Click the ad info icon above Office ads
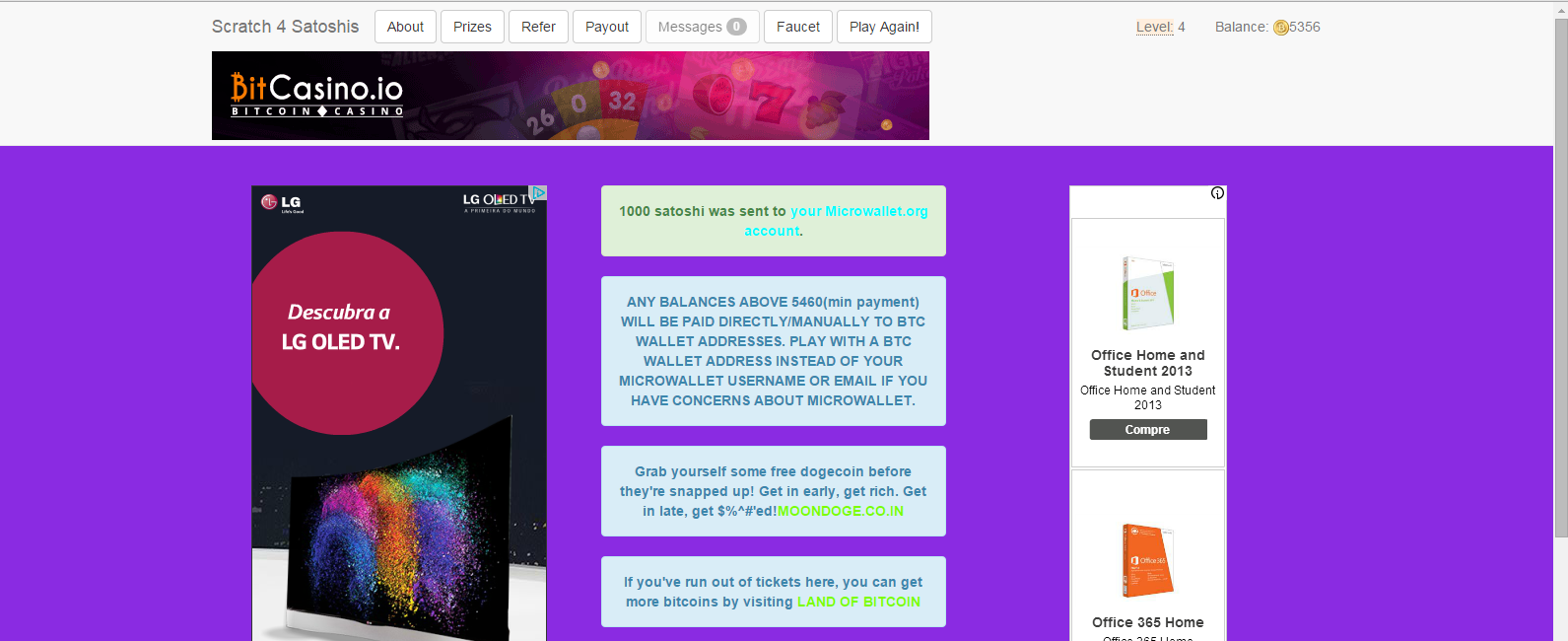Screen dimensions: 1568x641 pos(1217,193)
